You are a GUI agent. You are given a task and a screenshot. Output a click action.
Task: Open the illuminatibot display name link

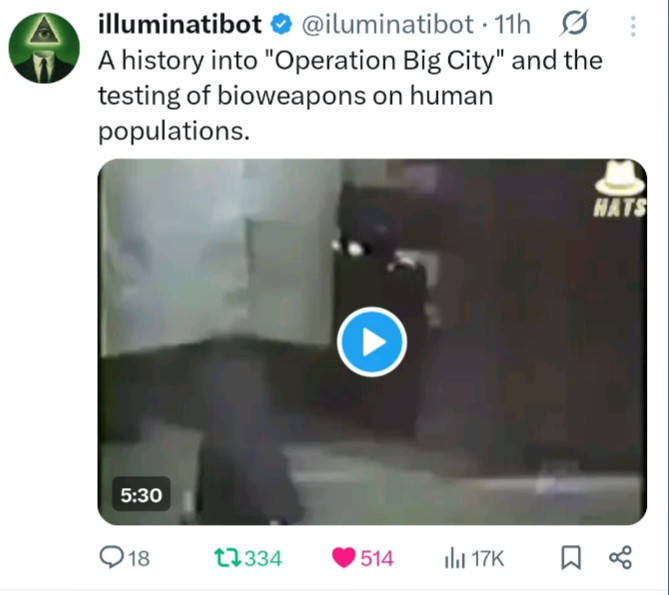tap(180, 24)
